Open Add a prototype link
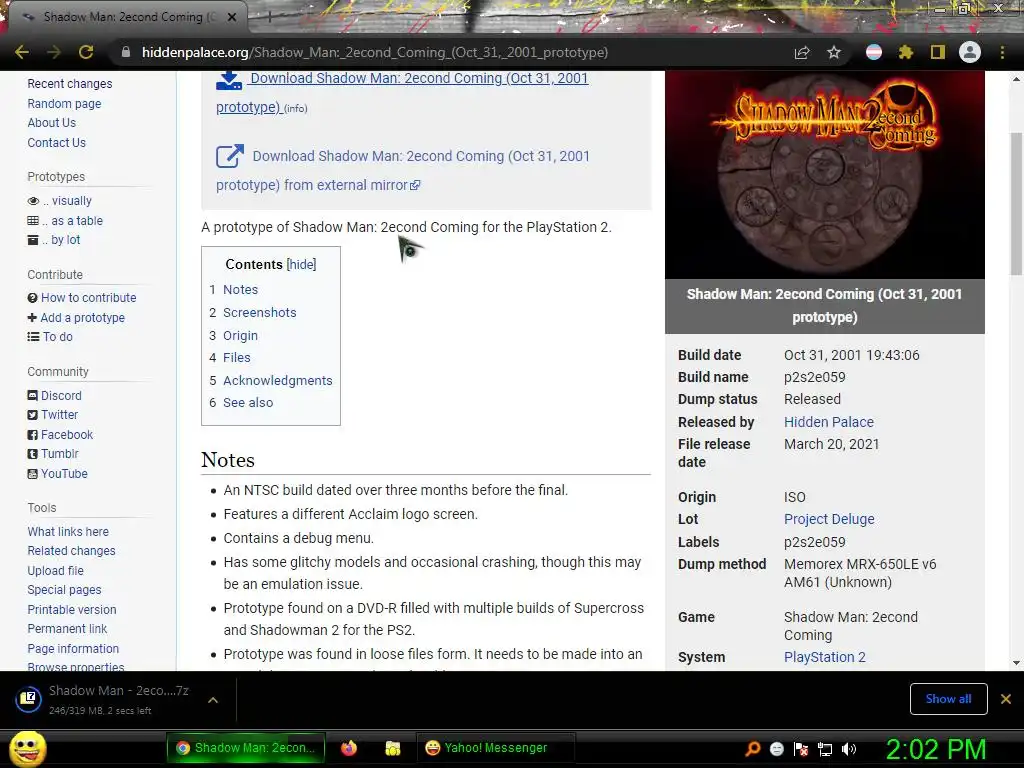 point(82,317)
